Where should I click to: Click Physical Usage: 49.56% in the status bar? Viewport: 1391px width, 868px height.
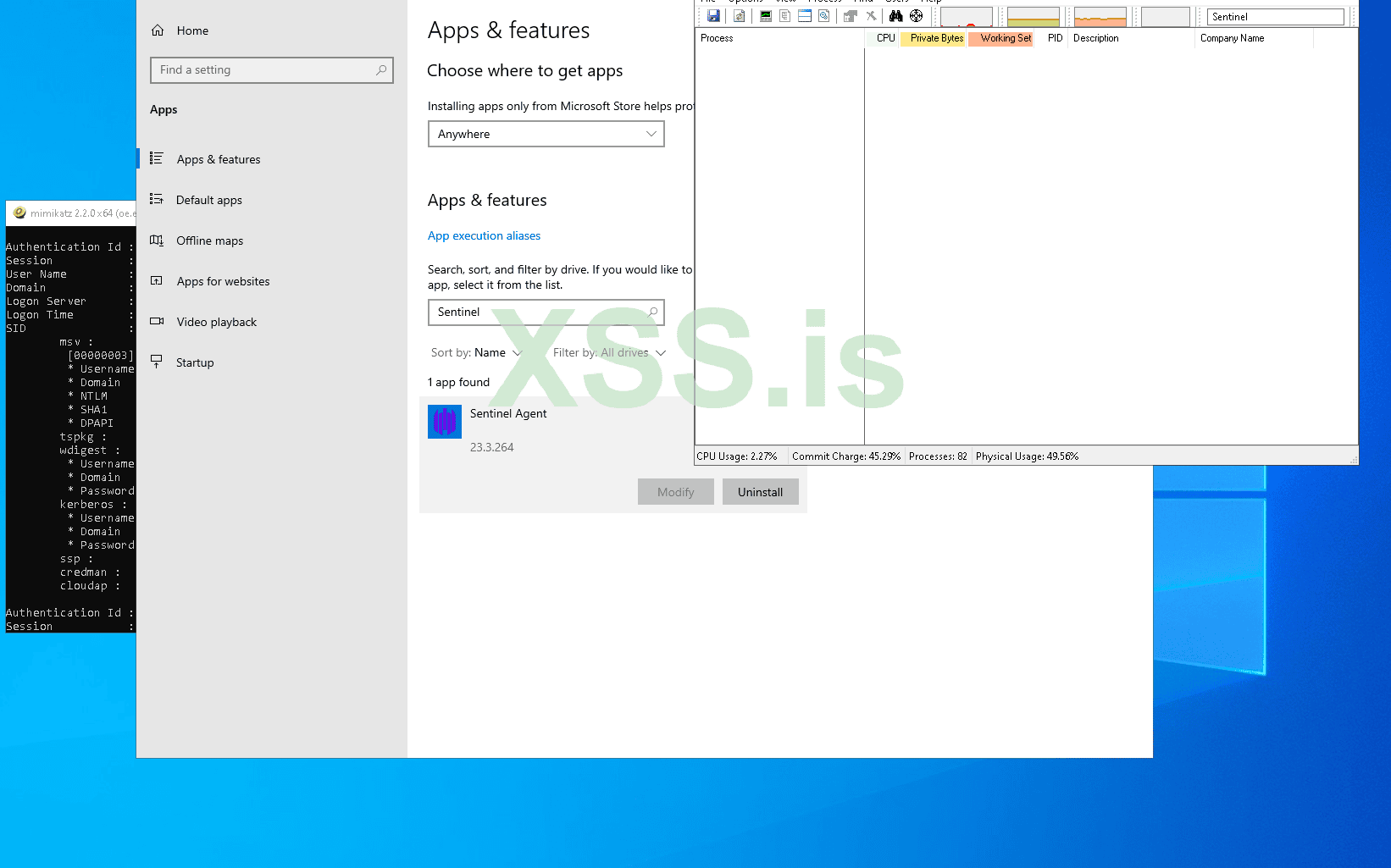pos(1027,456)
